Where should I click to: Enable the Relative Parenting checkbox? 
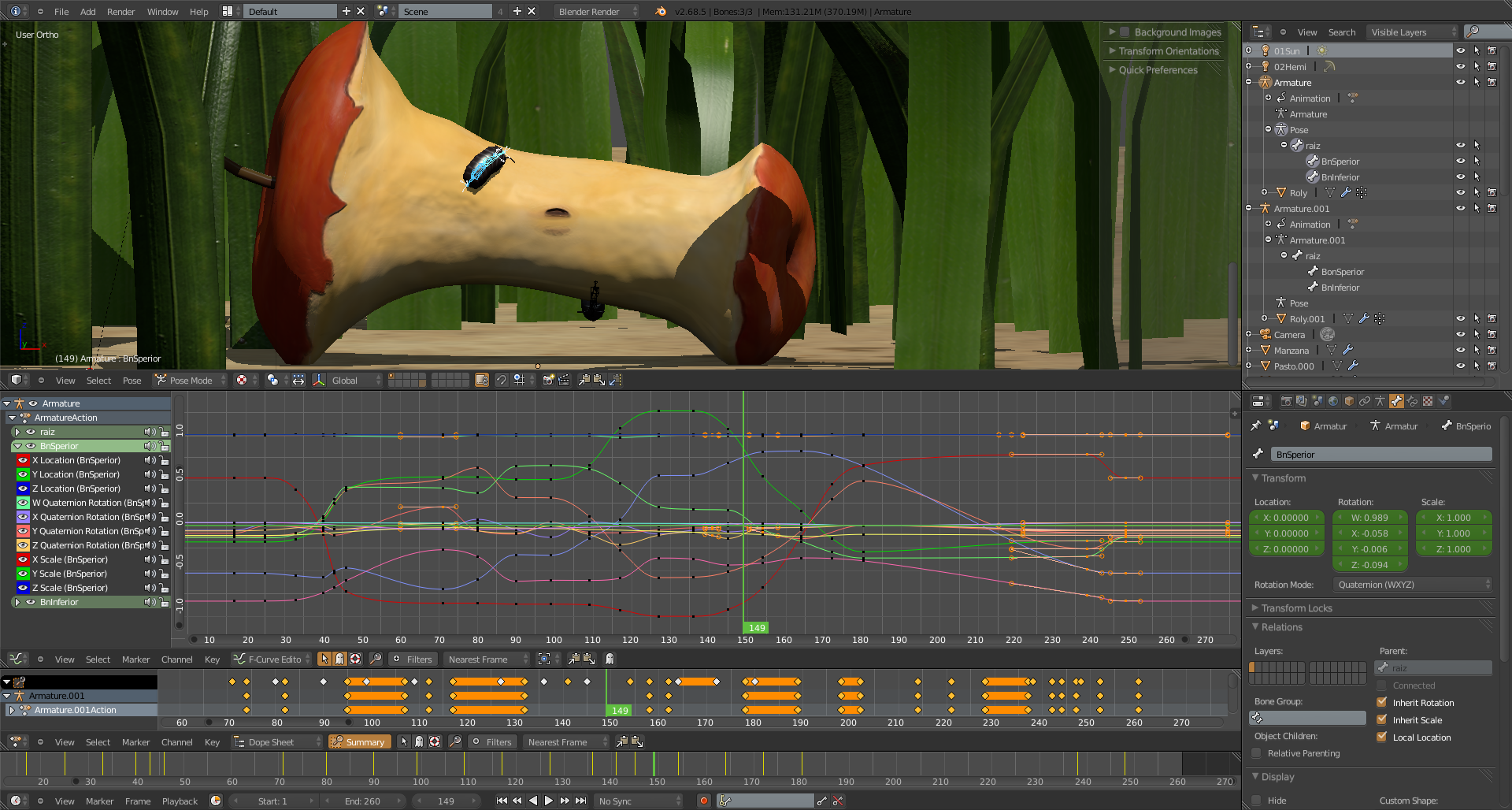click(x=1257, y=753)
